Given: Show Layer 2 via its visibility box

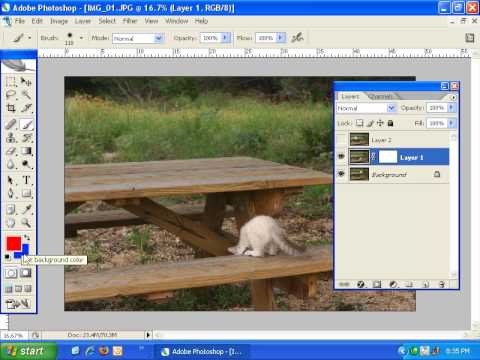Looking at the screenshot, I should pos(341,139).
